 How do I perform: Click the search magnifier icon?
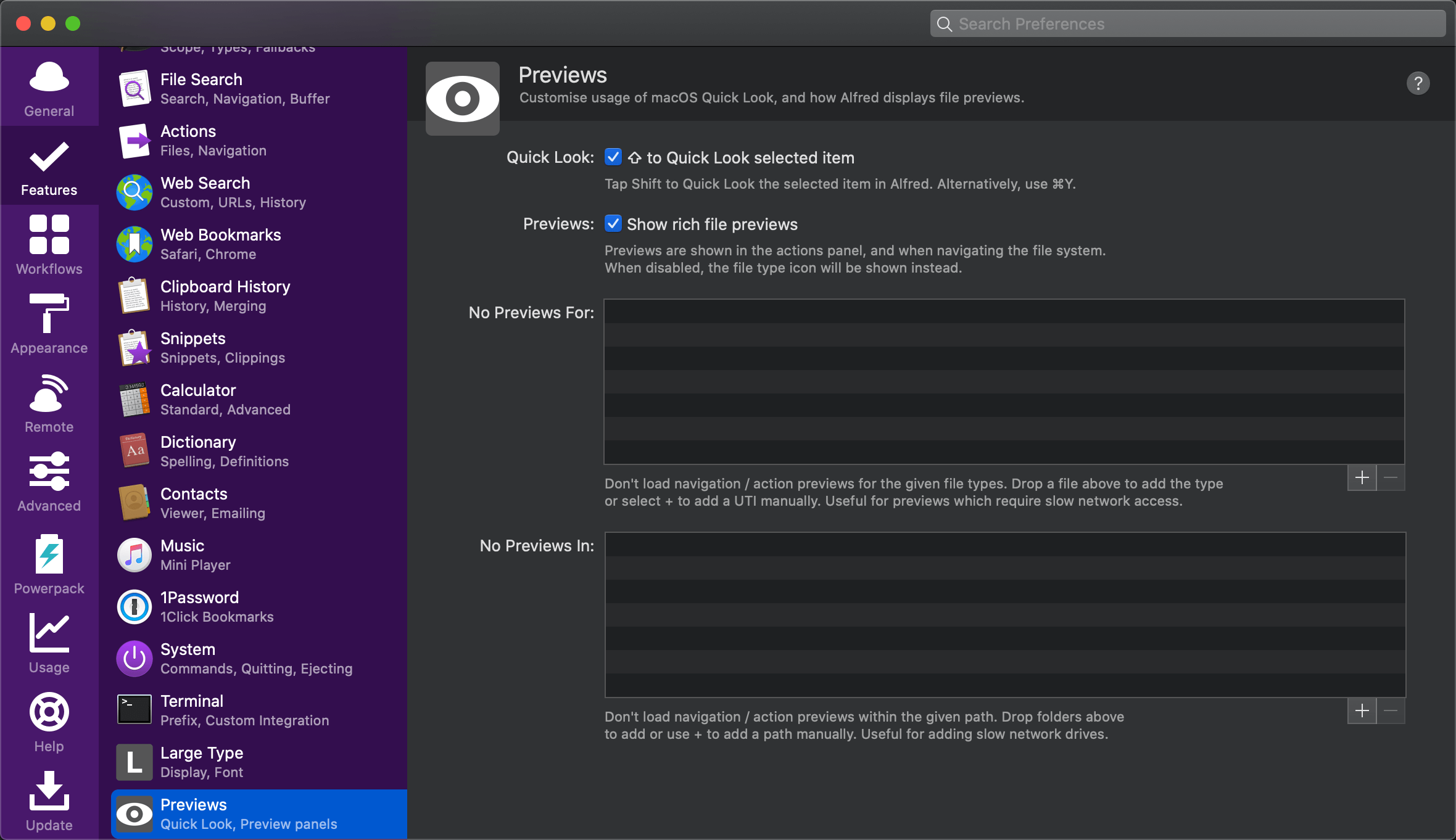tap(945, 24)
